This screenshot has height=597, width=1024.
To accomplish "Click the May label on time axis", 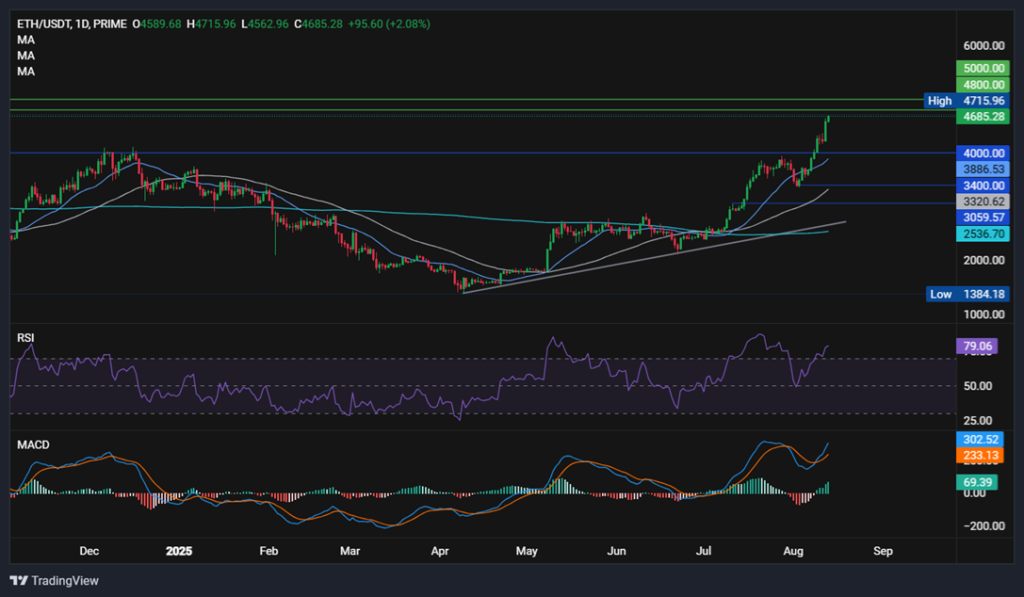I will [526, 551].
